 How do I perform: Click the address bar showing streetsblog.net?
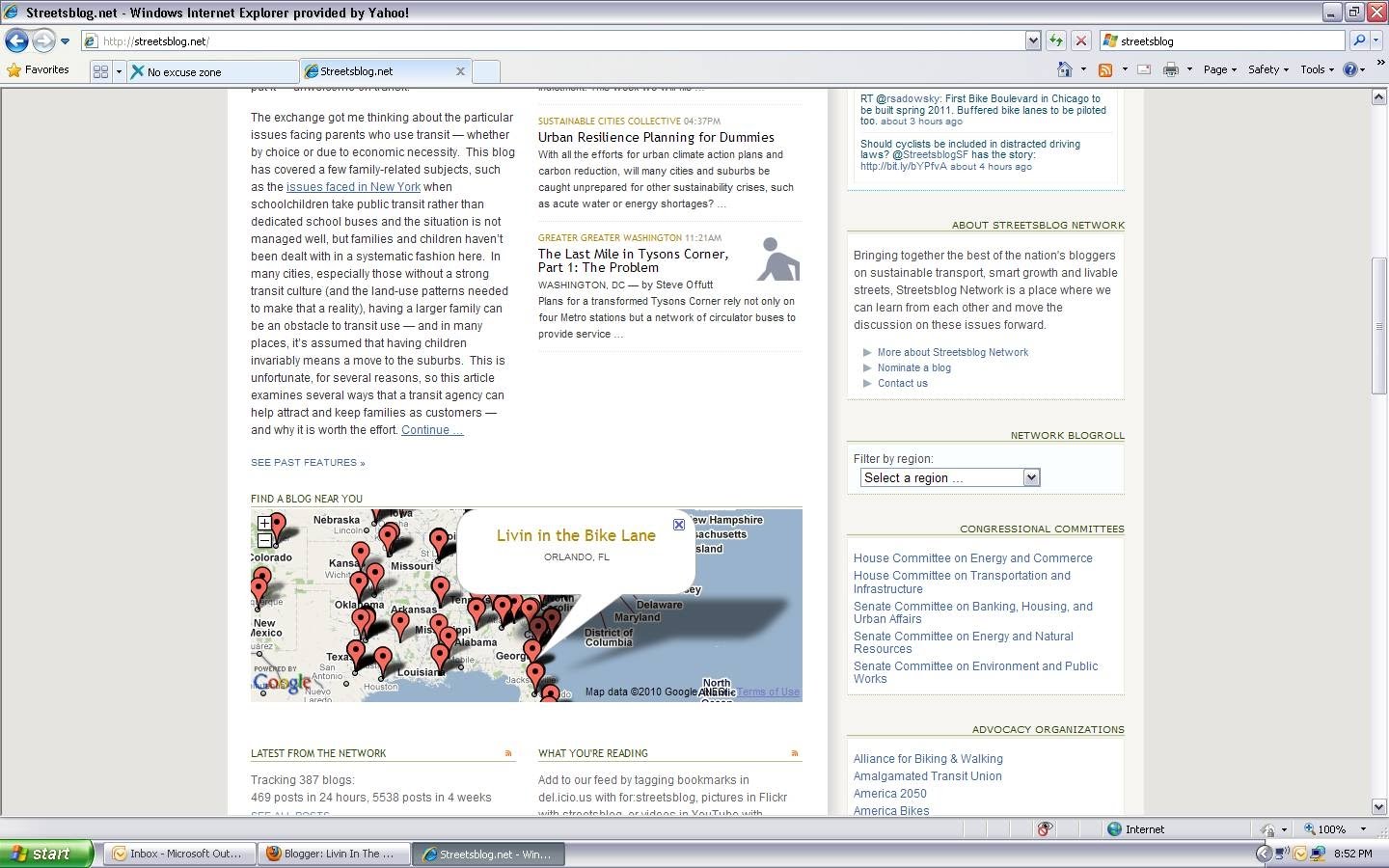point(553,41)
